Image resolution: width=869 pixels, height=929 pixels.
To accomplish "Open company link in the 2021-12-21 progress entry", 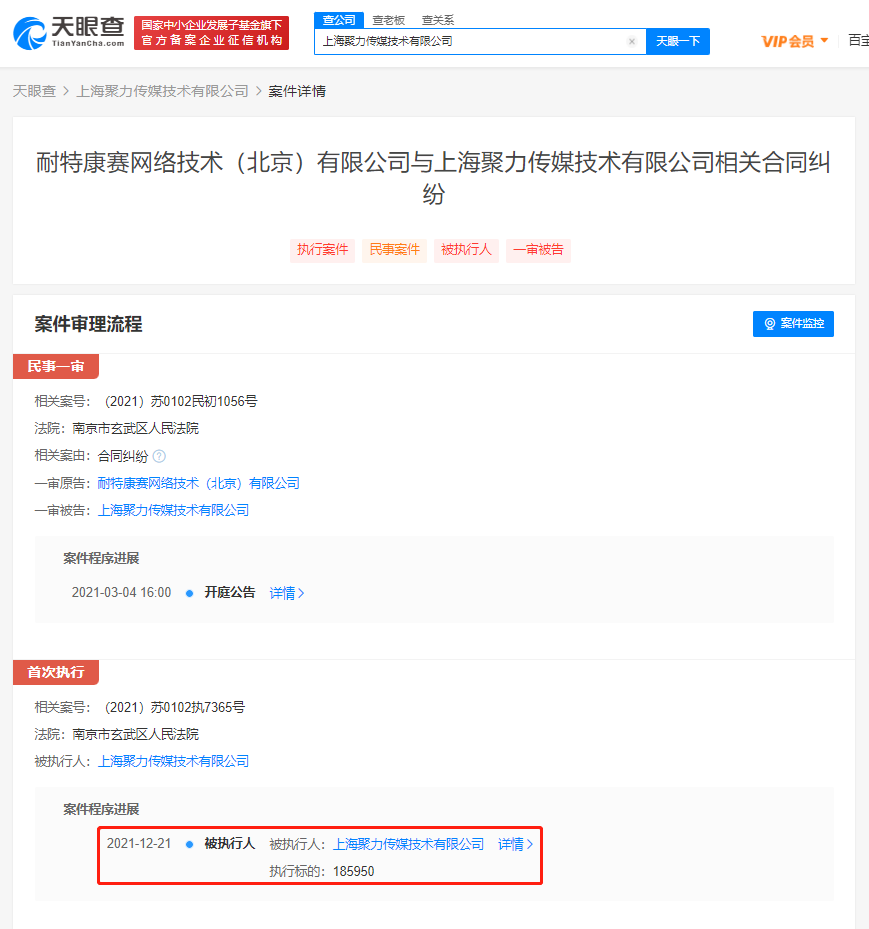I will (x=408, y=844).
